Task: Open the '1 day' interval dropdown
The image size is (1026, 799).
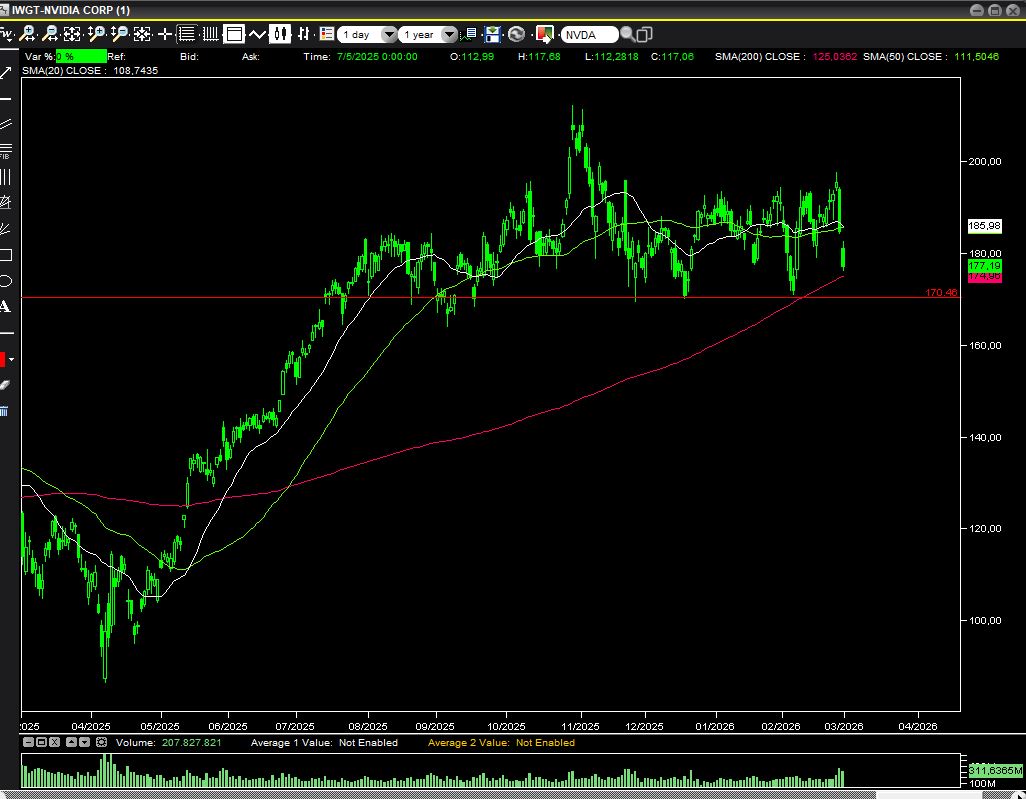Action: [x=388, y=34]
